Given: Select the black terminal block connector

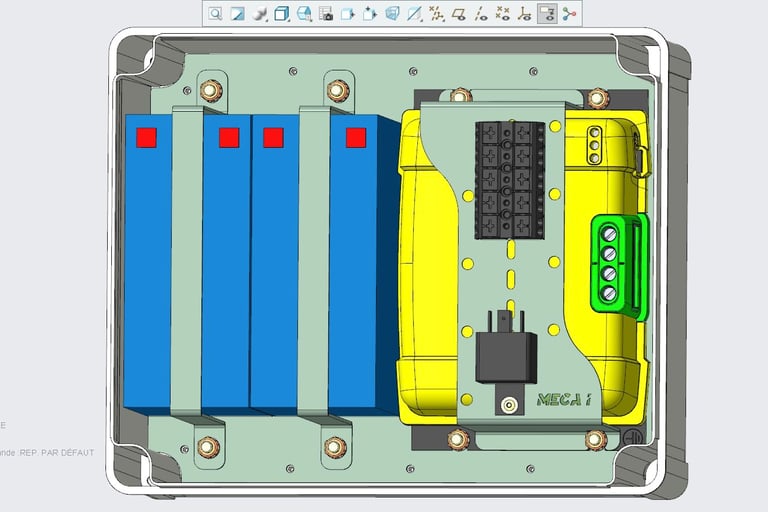Looking at the screenshot, I should [510, 180].
